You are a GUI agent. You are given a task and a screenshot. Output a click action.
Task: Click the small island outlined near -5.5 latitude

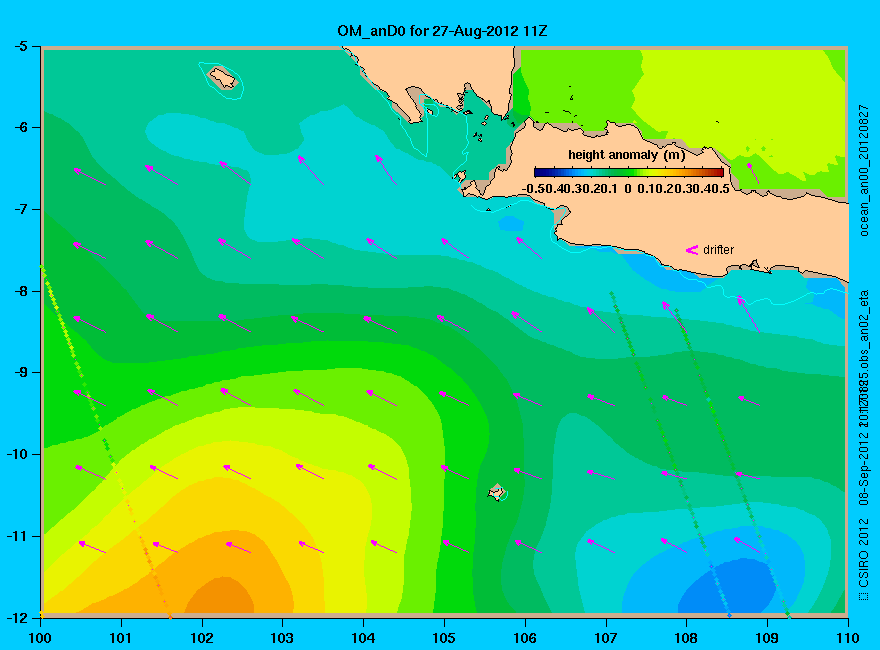click(223, 78)
